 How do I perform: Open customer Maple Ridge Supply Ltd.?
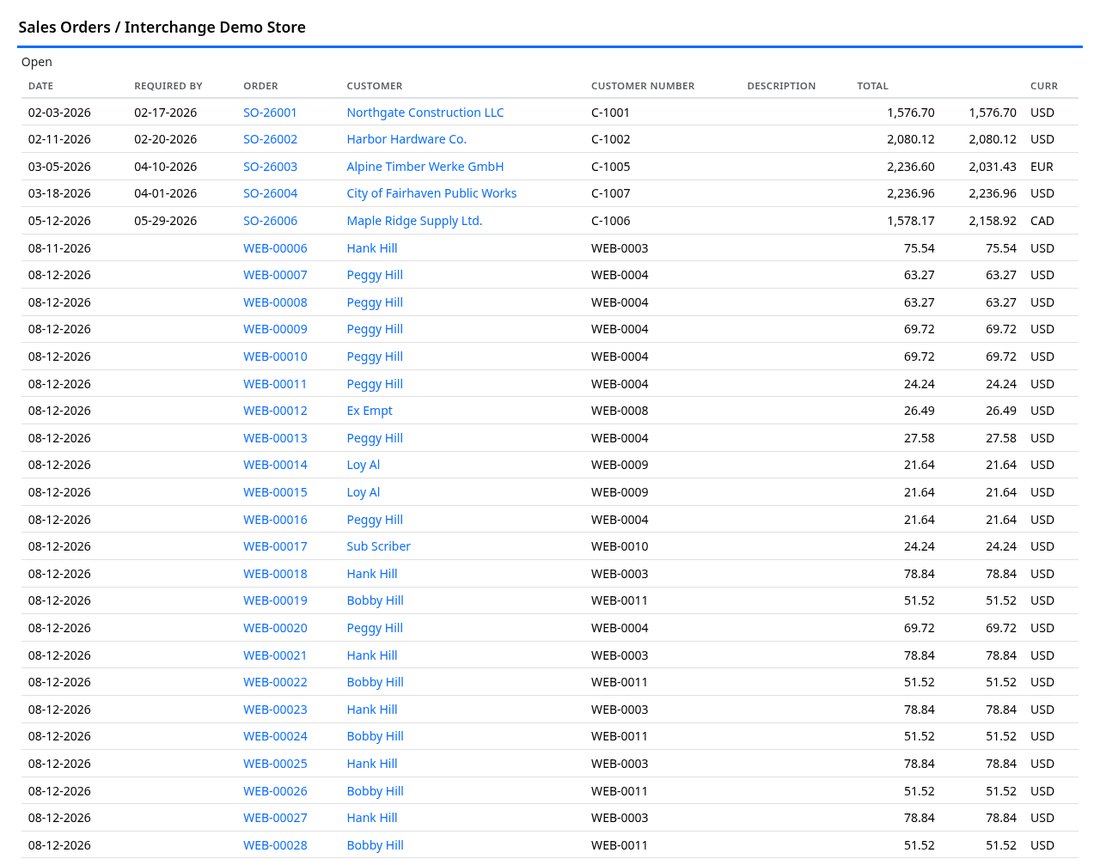[x=415, y=220]
